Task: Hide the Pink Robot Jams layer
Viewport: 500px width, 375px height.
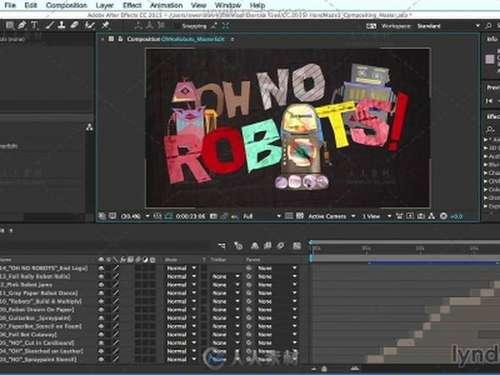Action: 101,285
